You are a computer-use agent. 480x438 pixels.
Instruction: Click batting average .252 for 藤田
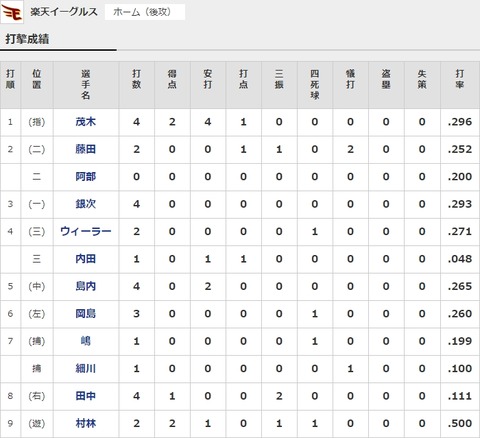tap(460, 149)
